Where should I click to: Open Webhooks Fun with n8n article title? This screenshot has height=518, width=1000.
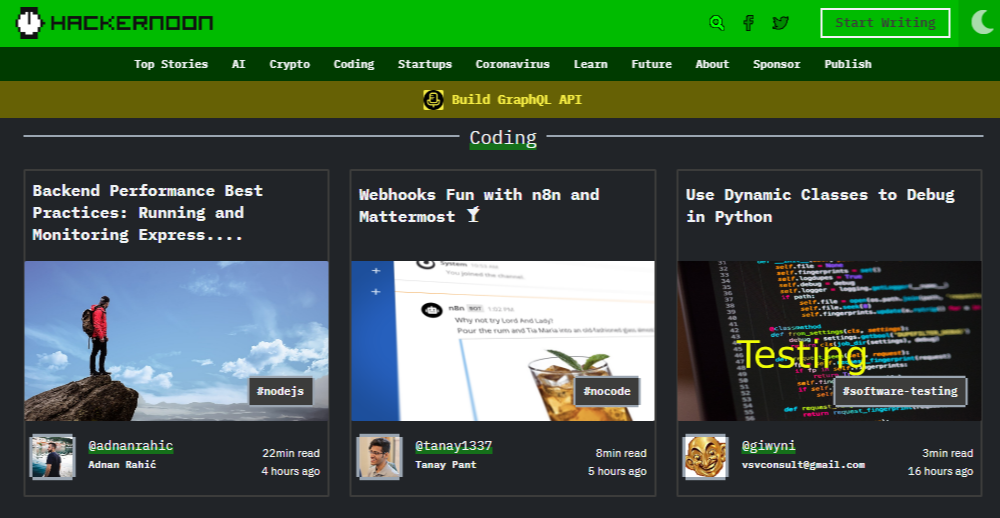tap(480, 205)
